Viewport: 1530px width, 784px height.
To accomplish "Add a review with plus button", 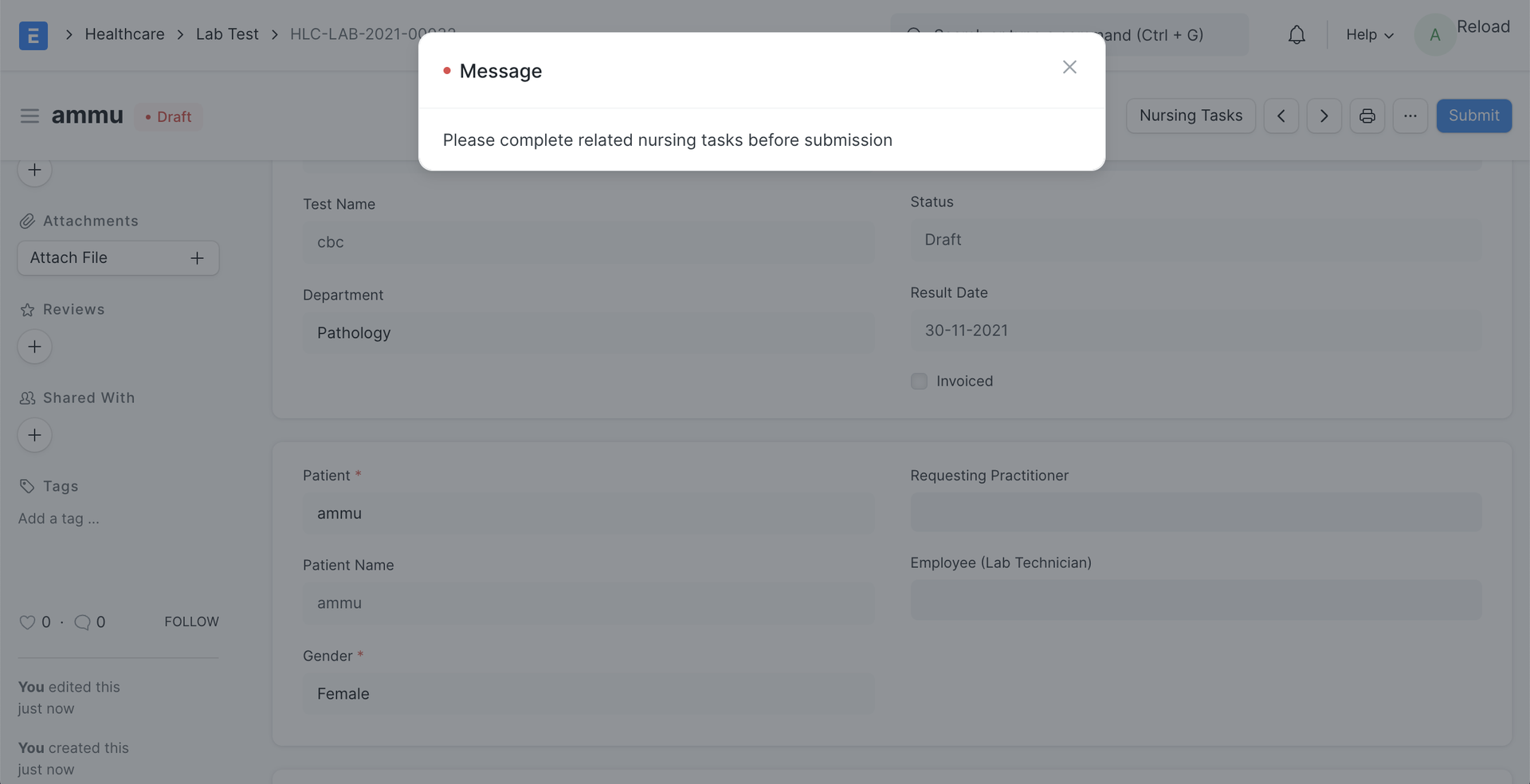I will (34, 347).
